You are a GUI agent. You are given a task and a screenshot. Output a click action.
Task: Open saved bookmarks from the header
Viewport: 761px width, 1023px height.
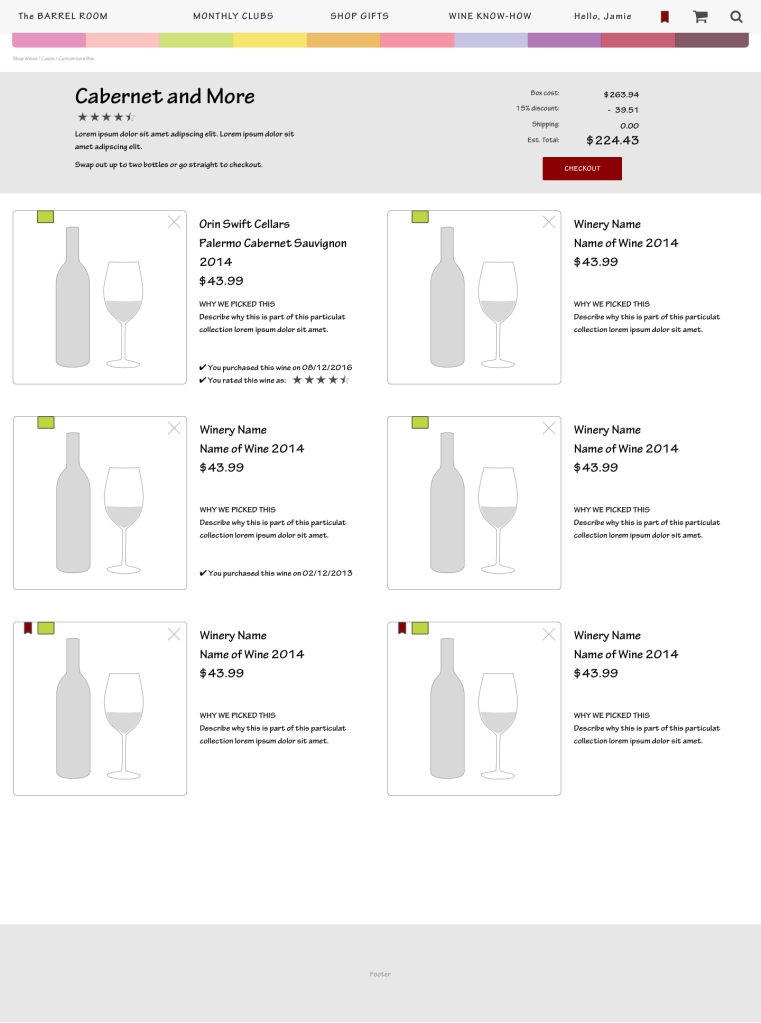(664, 17)
